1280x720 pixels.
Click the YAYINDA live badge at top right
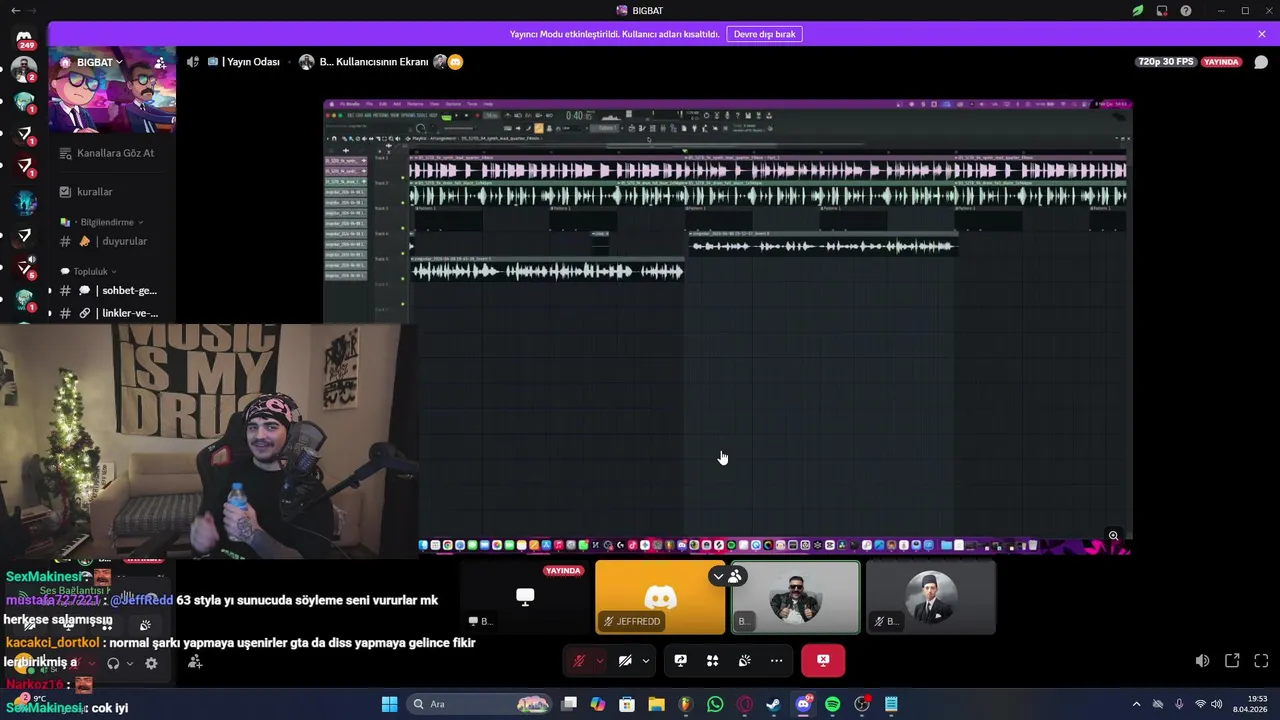[x=1221, y=62]
